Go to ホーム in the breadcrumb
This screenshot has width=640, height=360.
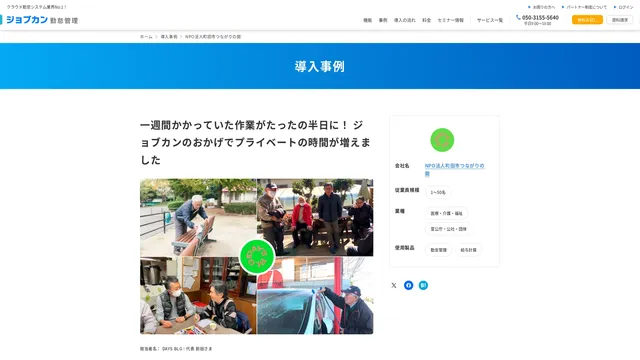[146, 37]
